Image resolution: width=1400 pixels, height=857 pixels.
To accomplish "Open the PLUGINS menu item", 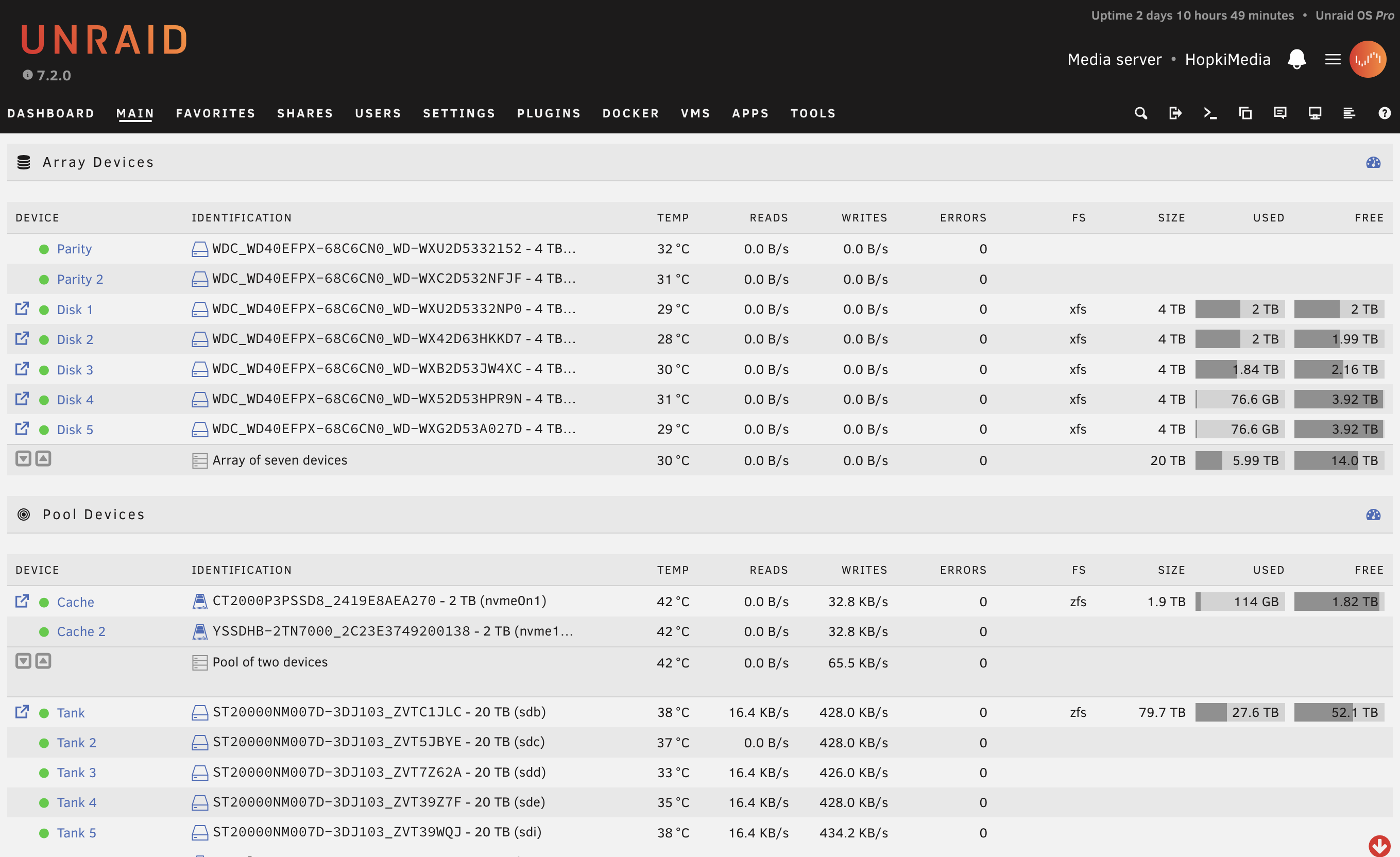I will [x=548, y=113].
